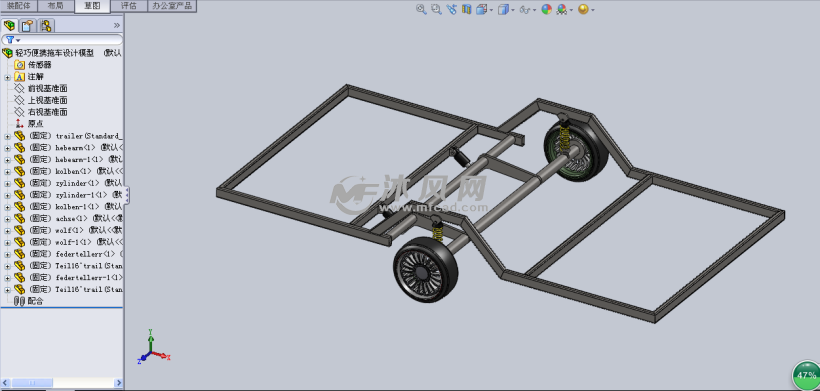Viewport: 820px width, 391px height.
Task: Click the View Settings gold sphere icon
Action: point(583,9)
